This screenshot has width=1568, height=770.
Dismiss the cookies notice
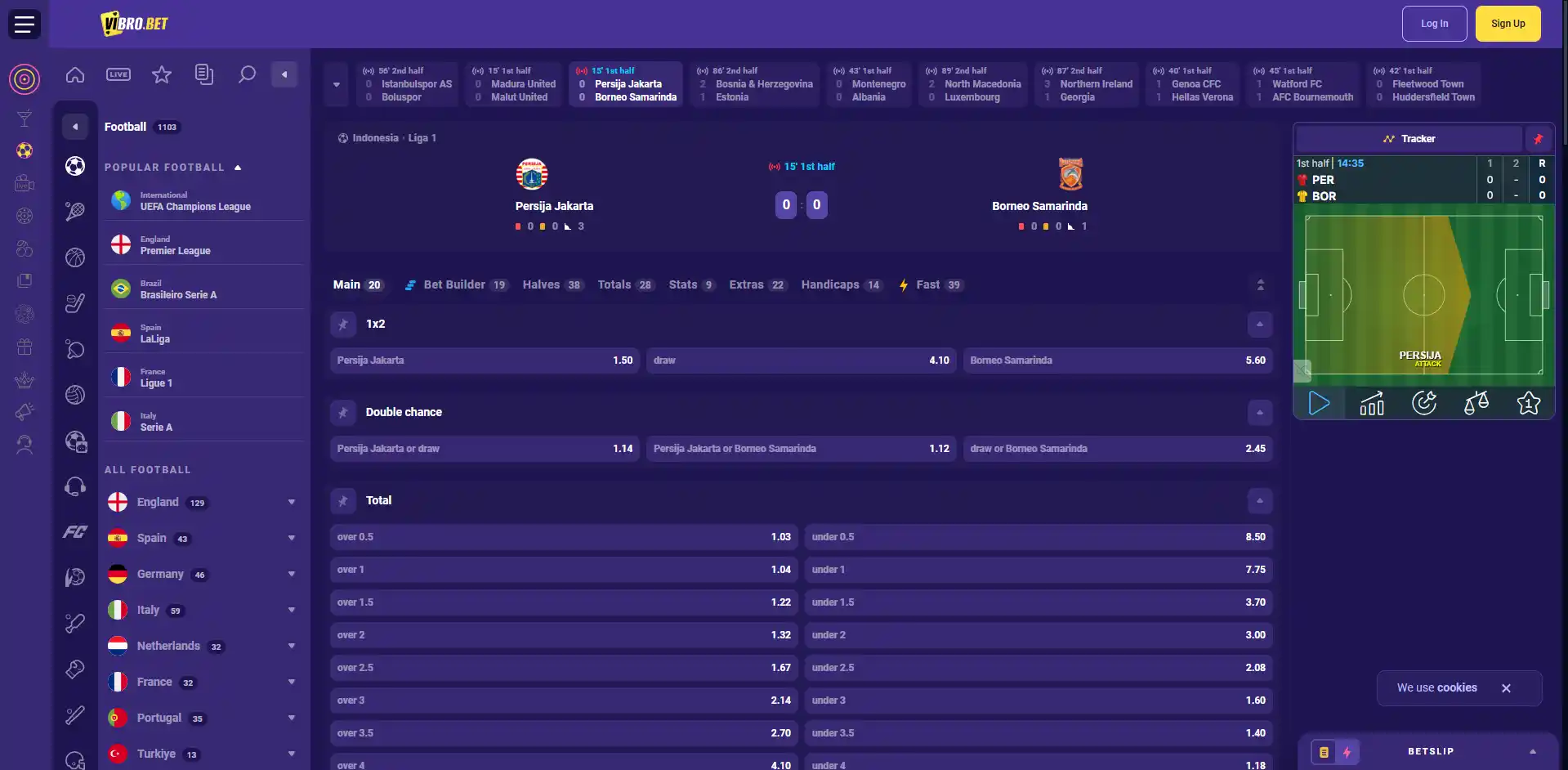[1506, 688]
